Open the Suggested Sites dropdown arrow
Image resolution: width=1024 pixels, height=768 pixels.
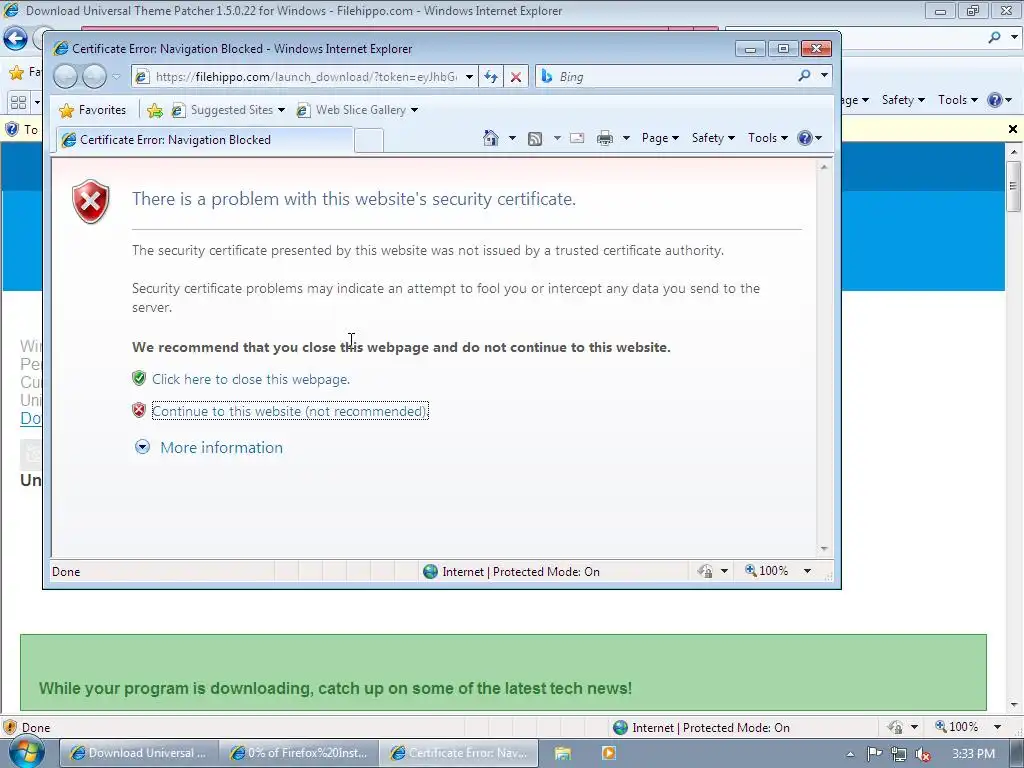click(x=281, y=110)
